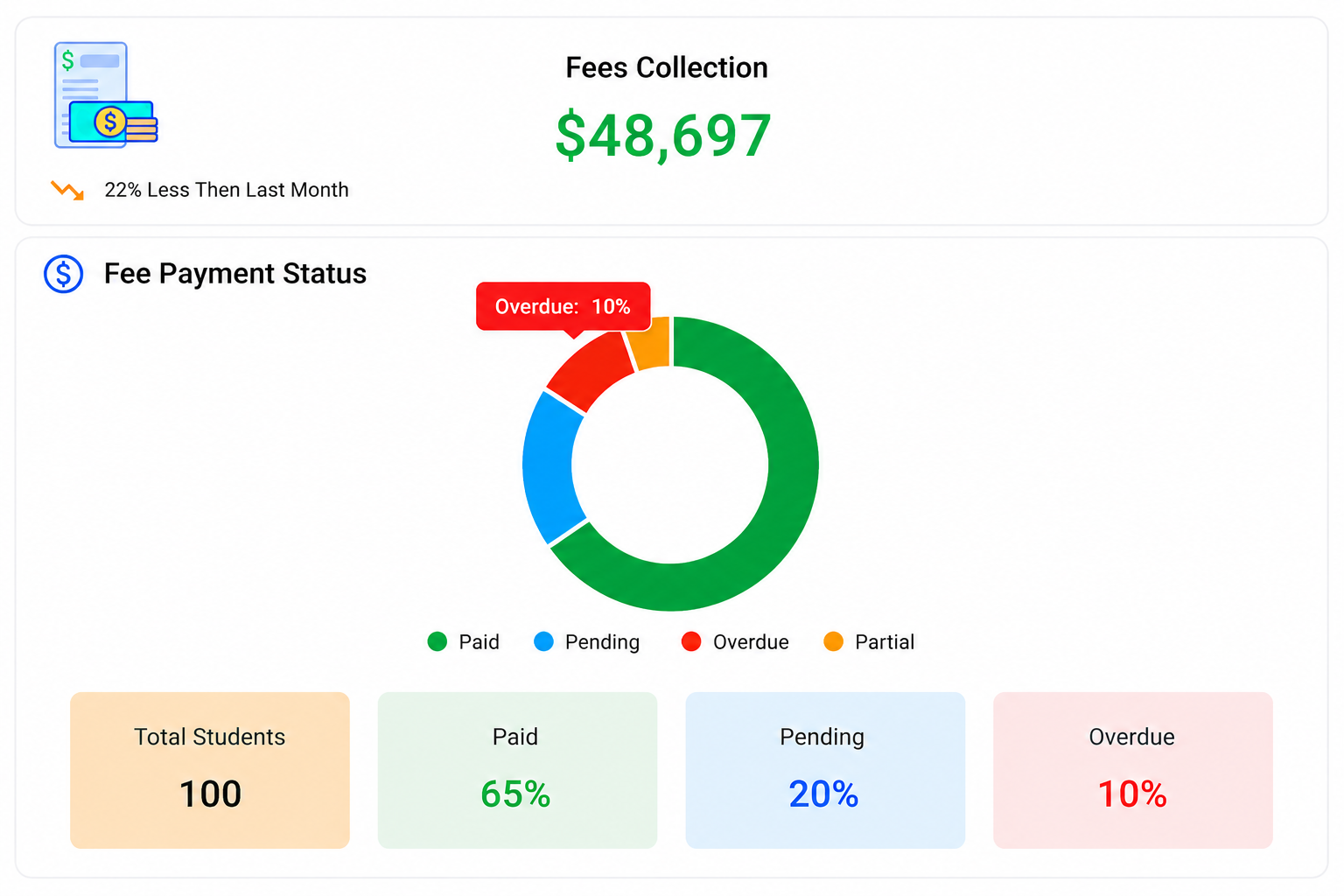Viewport: 1344px width, 896px height.
Task: Select the red Overdue legend dot
Action: [x=691, y=641]
